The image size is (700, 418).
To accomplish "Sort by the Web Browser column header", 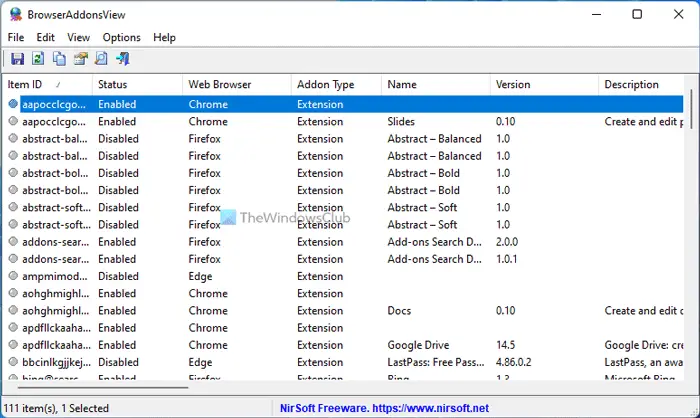I will point(237,84).
